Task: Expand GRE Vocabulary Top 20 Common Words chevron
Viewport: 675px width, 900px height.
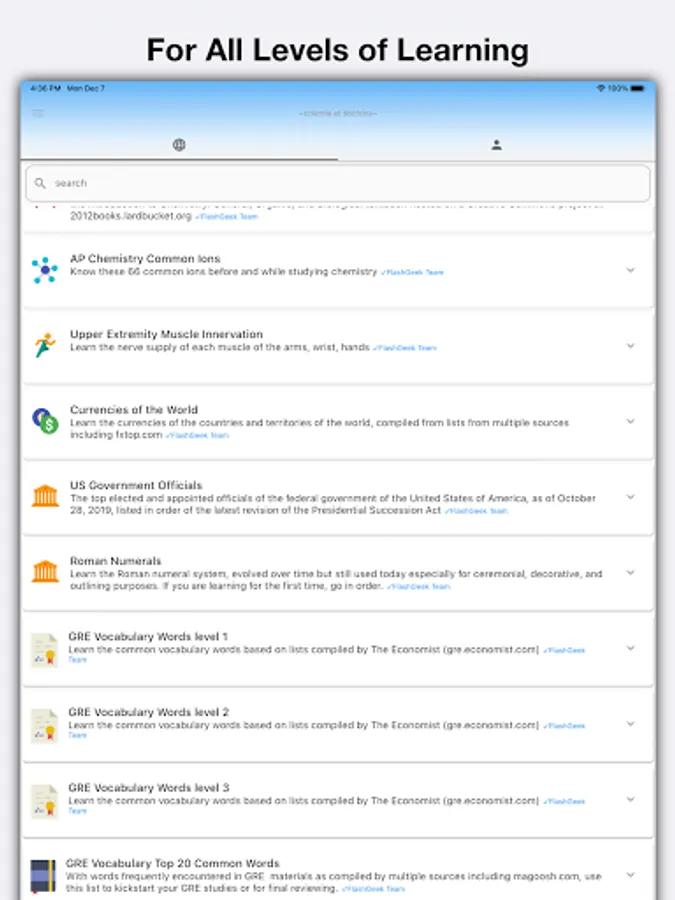Action: pyautogui.click(x=630, y=875)
